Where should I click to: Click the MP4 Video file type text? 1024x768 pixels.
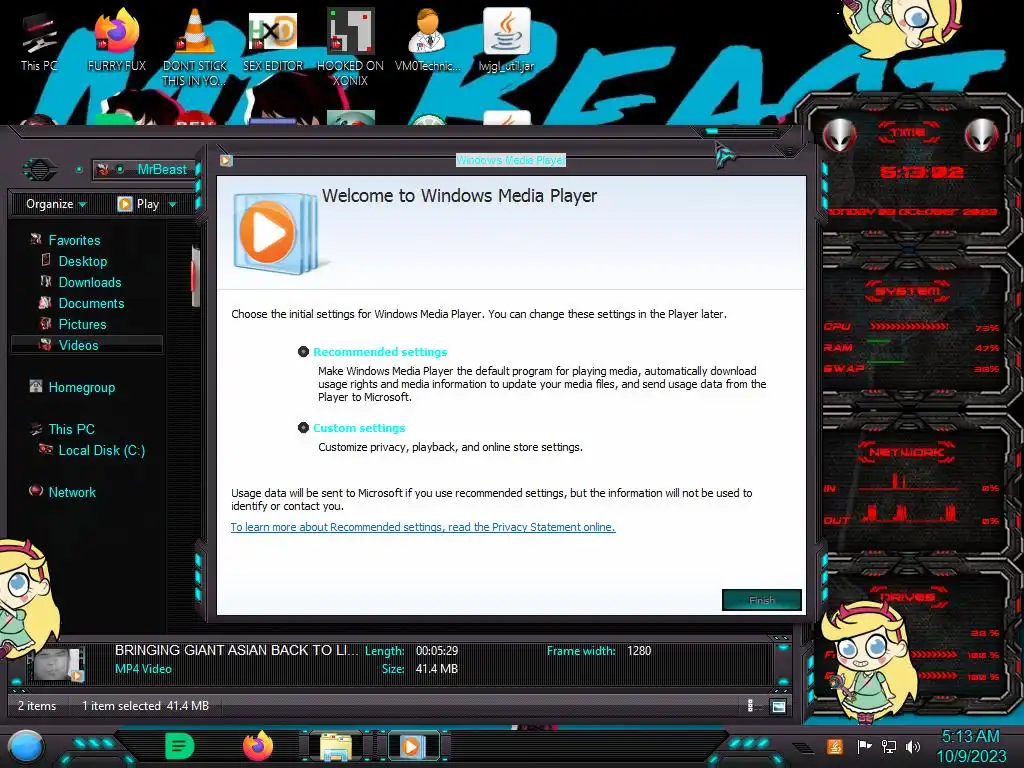(143, 669)
